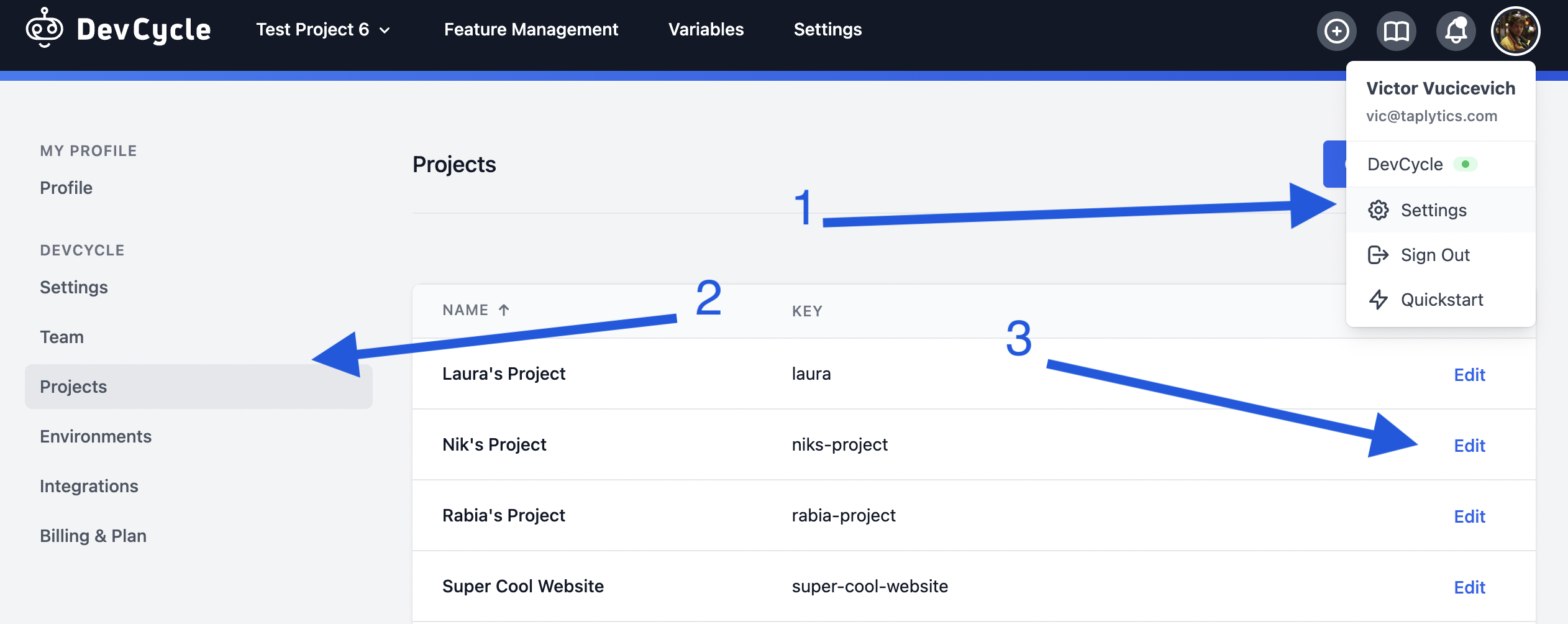
Task: Click the Laura's Project name cell
Action: click(x=504, y=374)
